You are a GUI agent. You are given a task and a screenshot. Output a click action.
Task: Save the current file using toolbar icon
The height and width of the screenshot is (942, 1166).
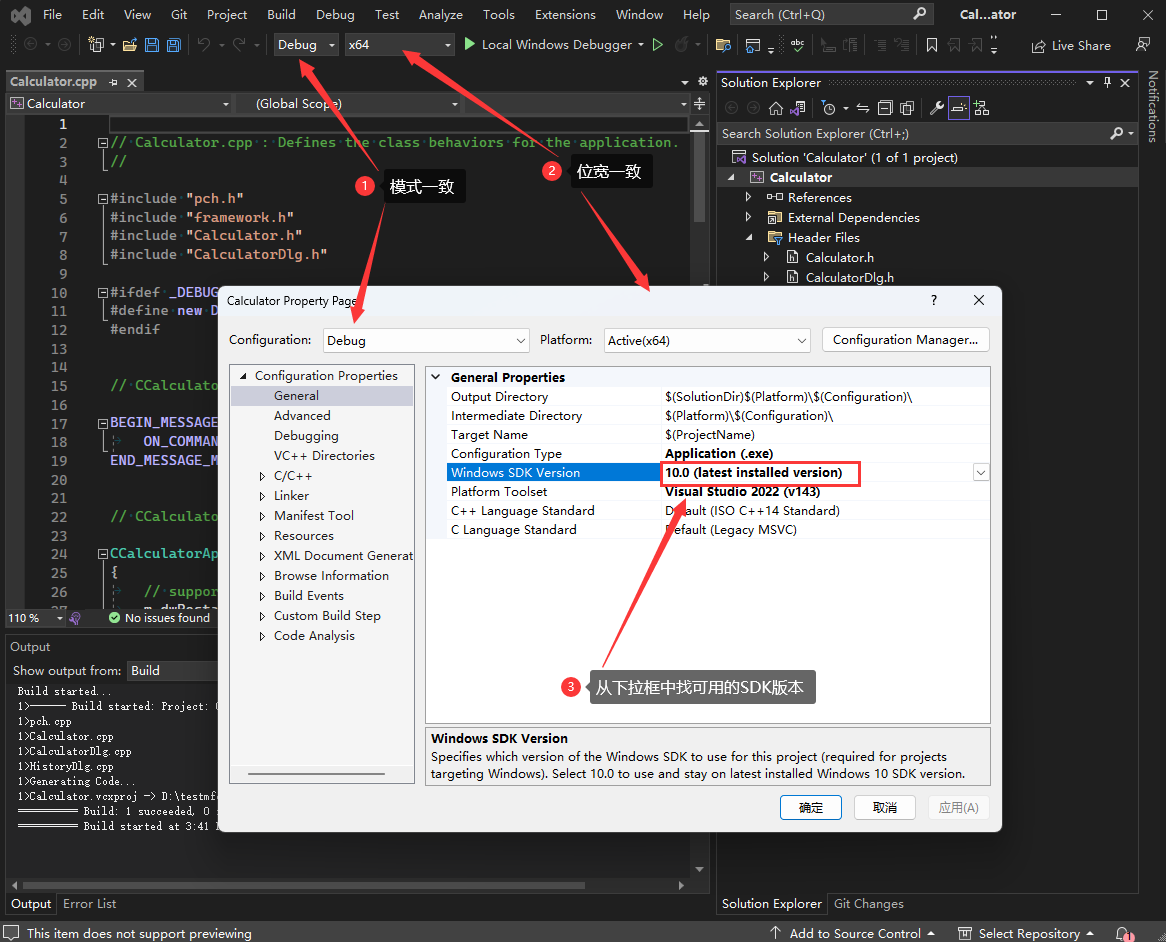point(152,45)
